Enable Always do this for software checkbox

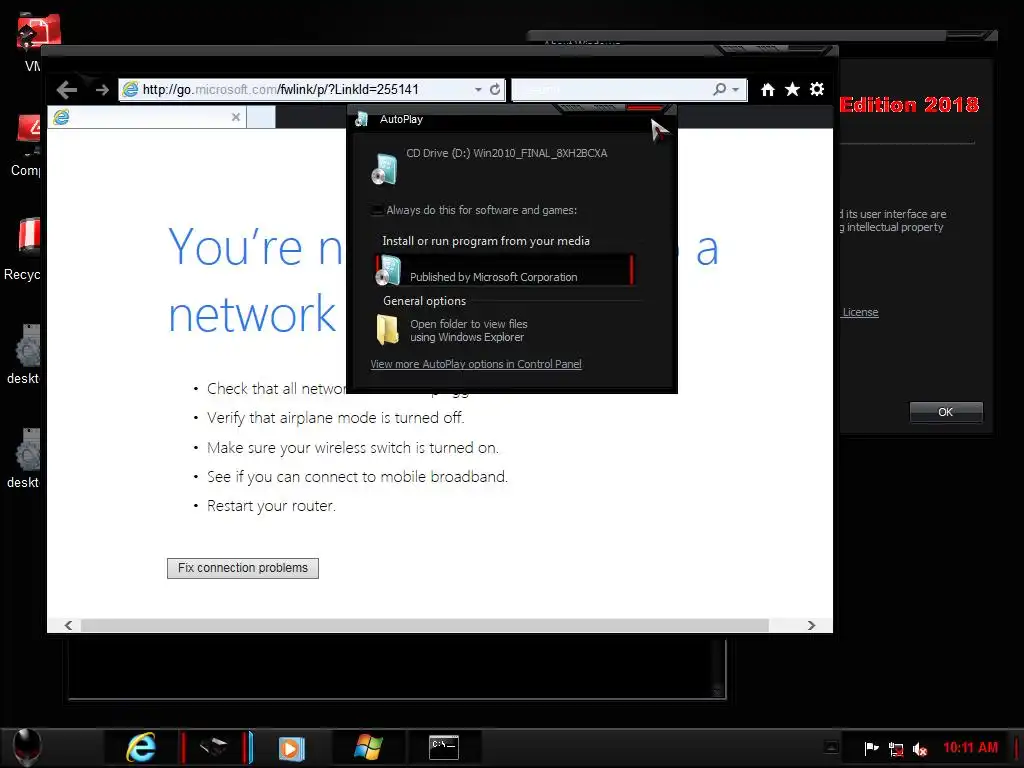(377, 210)
